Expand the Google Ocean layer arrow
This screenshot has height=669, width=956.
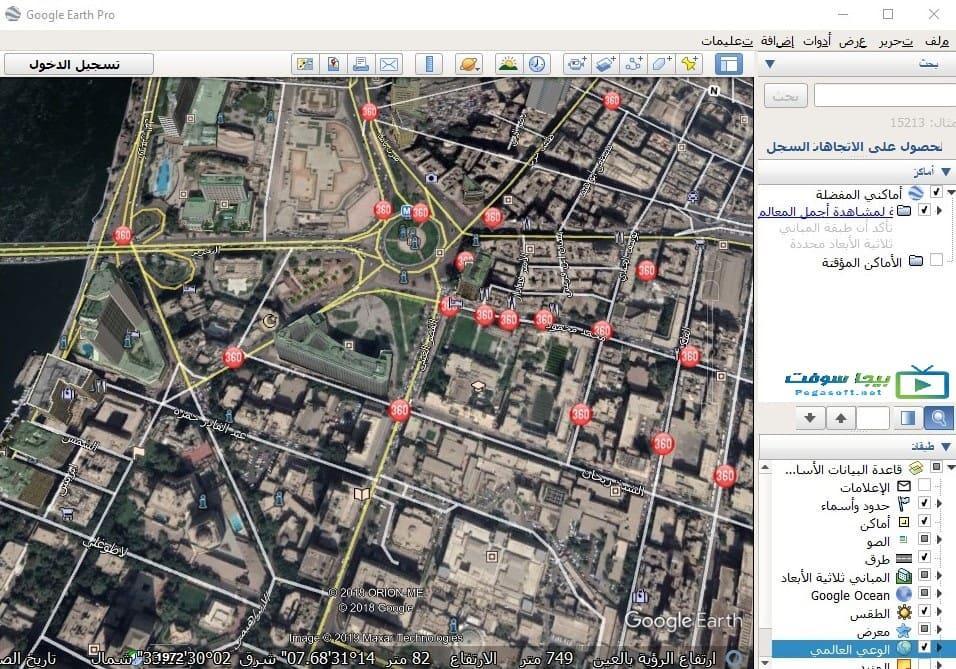click(940, 593)
